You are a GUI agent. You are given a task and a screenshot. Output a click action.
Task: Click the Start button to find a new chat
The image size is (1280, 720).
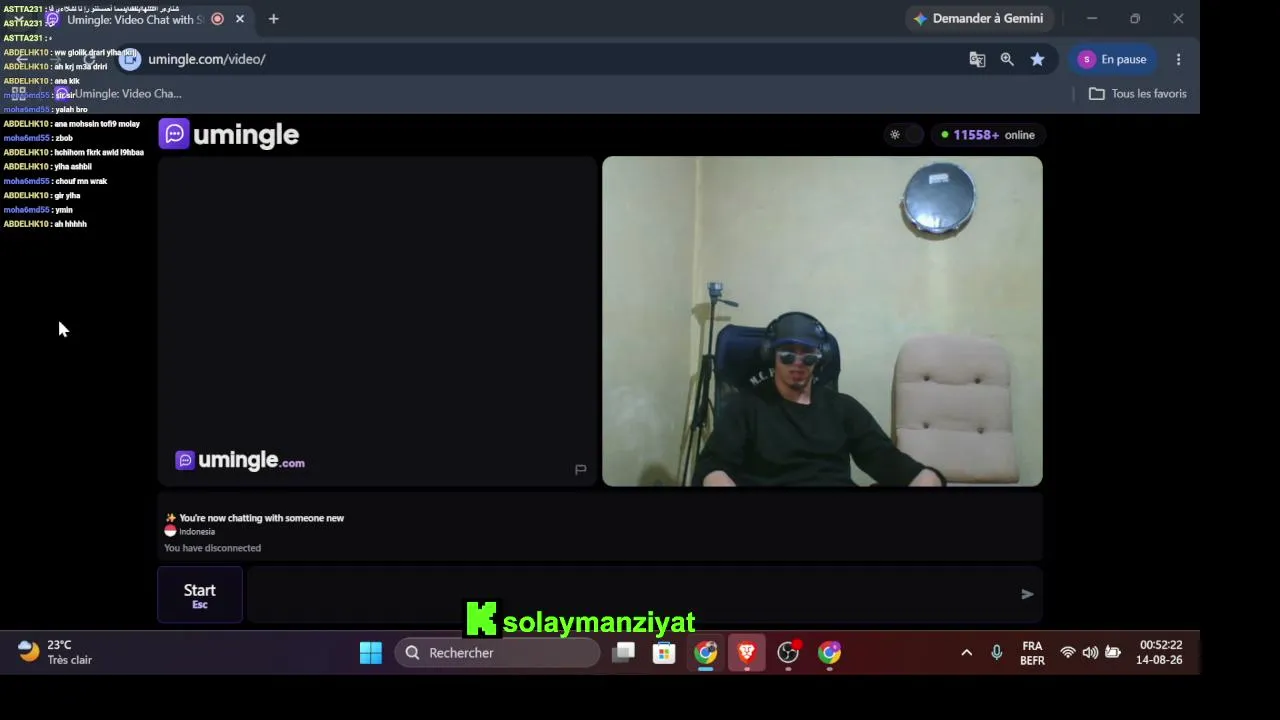[x=200, y=594]
